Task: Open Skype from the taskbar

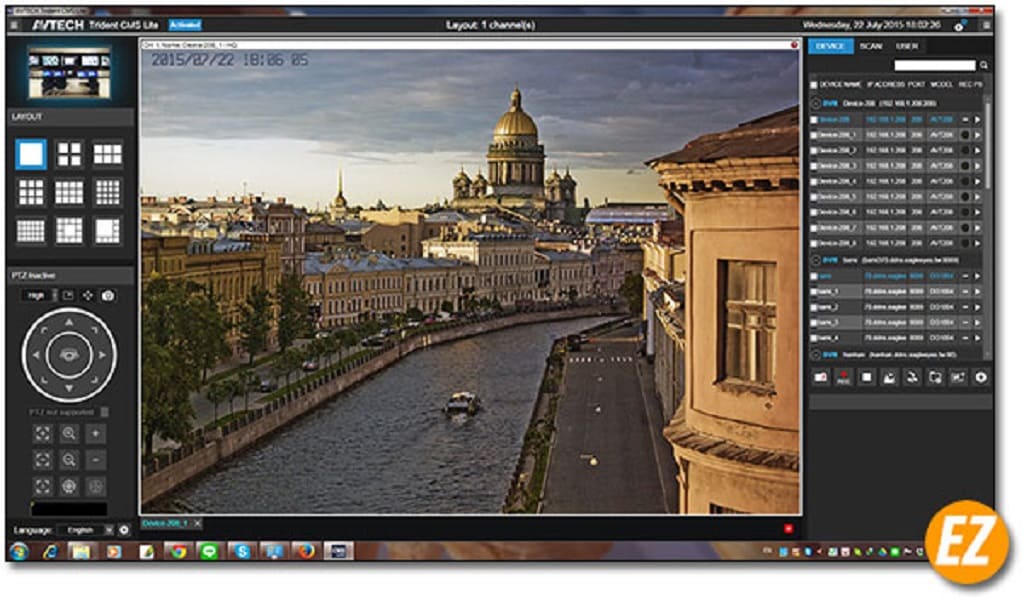Action: pos(242,552)
